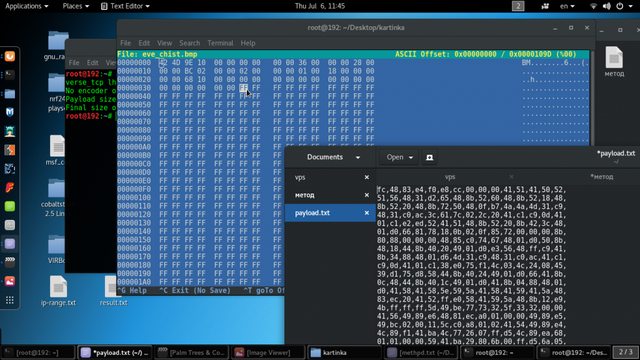Viewport: 640px width, 360px height.
Task: Switch to Image Viewer taskbar window
Action: click(268, 353)
